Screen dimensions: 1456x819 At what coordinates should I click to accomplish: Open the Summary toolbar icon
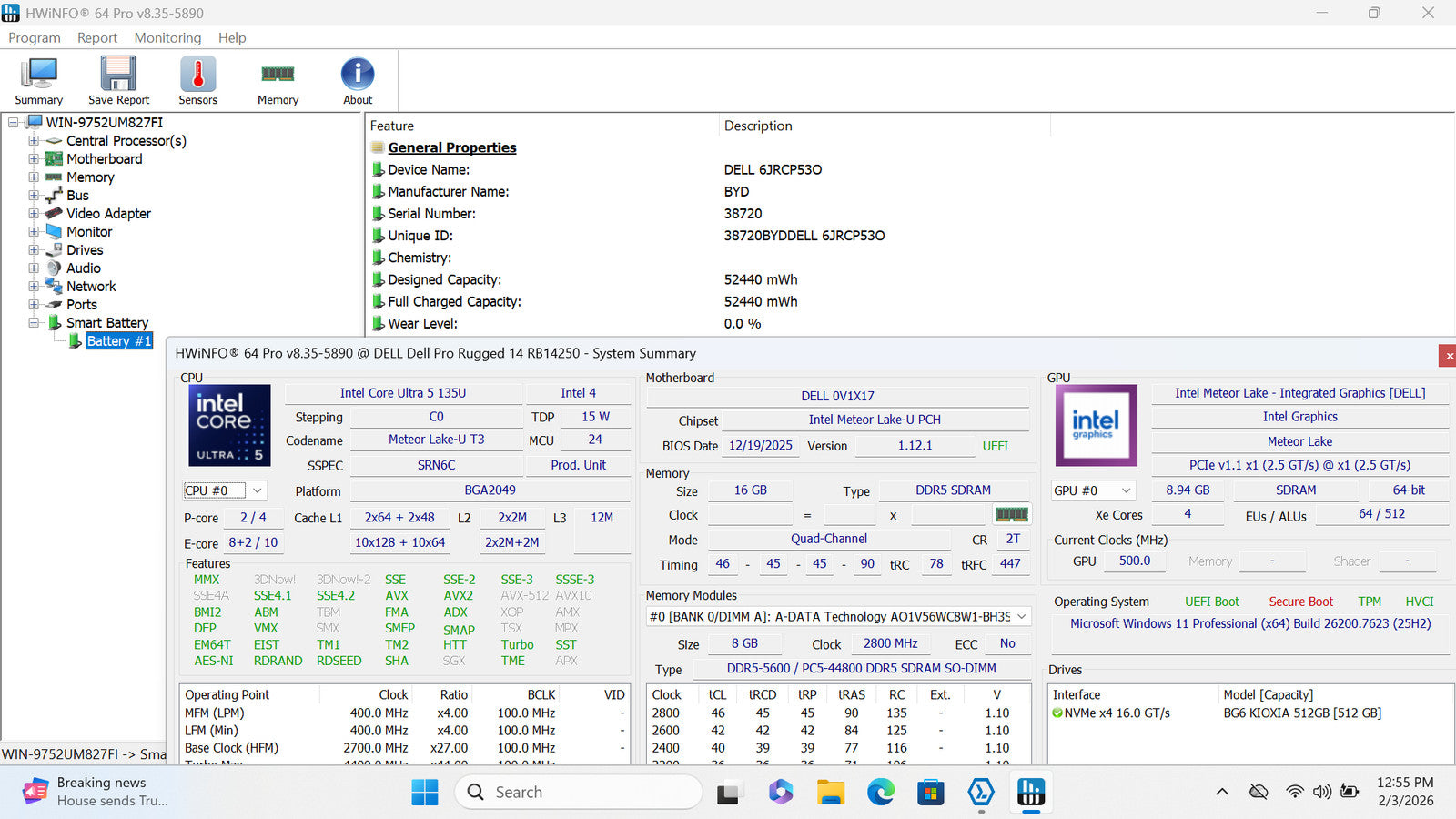(38, 81)
